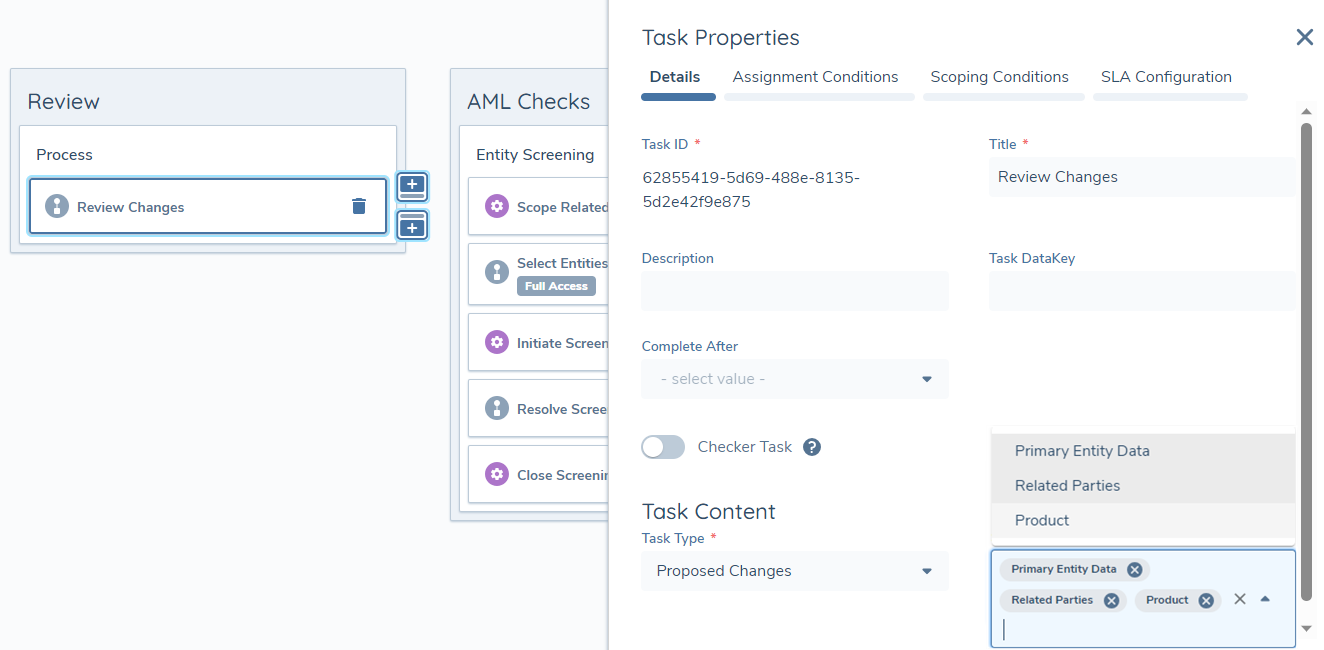Remove the Product chip
The height and width of the screenshot is (650, 1324).
click(1206, 601)
